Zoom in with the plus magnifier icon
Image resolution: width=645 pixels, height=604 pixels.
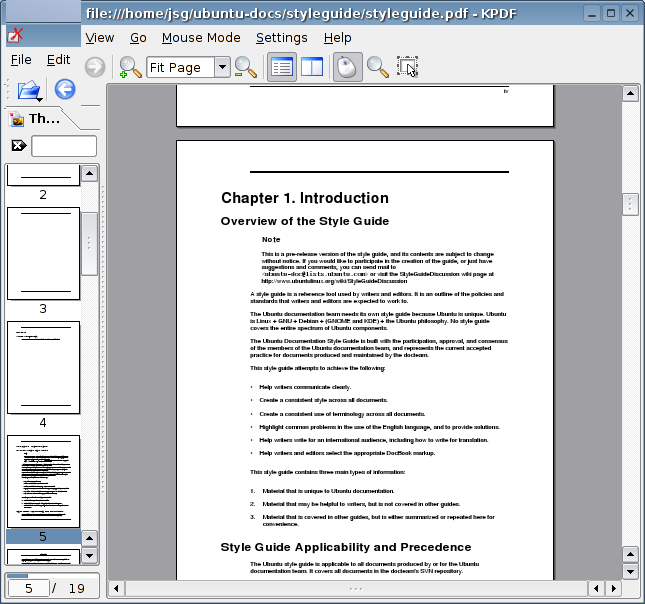coord(130,67)
